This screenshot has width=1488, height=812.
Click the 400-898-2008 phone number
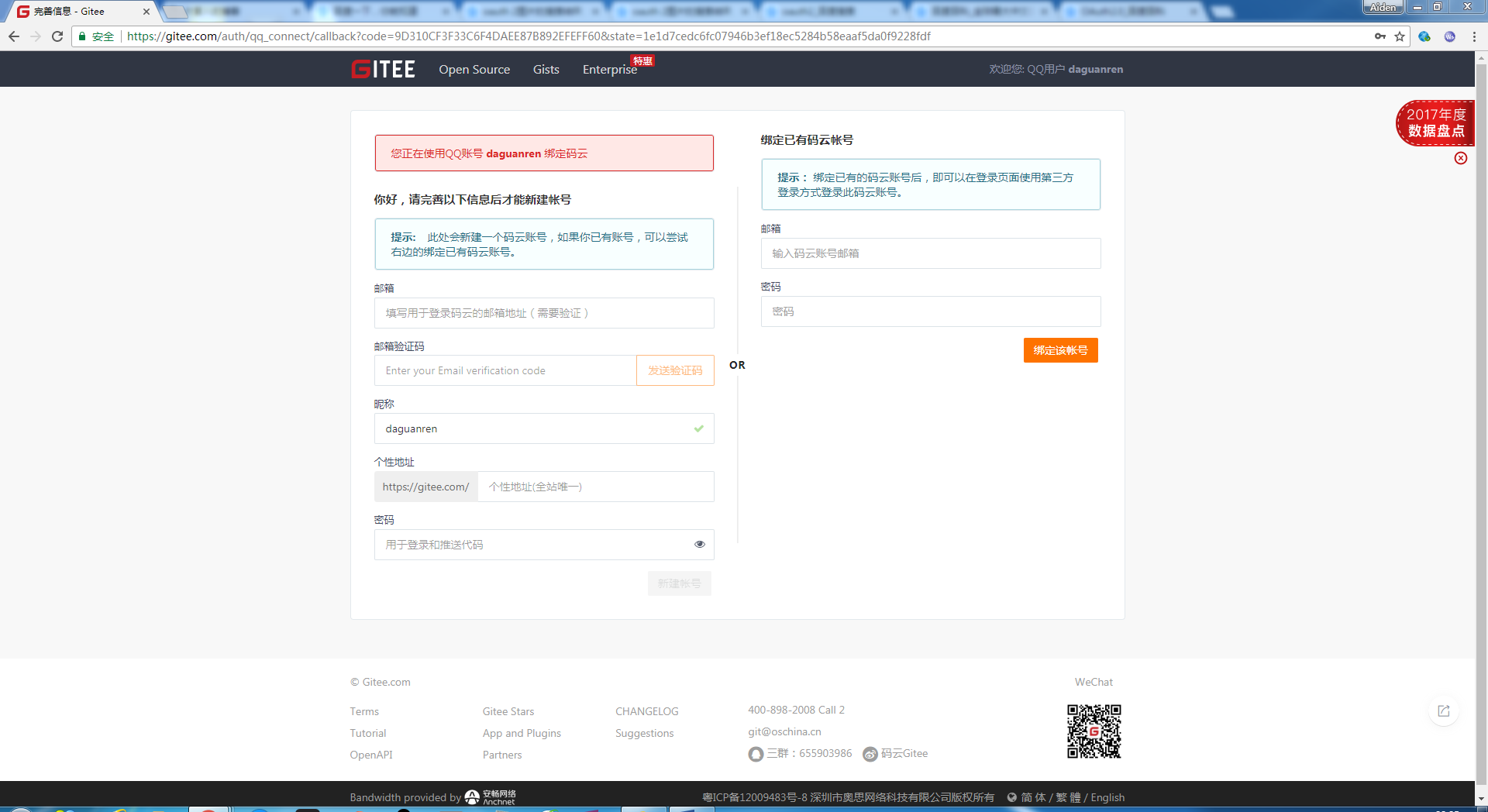pyautogui.click(x=781, y=710)
